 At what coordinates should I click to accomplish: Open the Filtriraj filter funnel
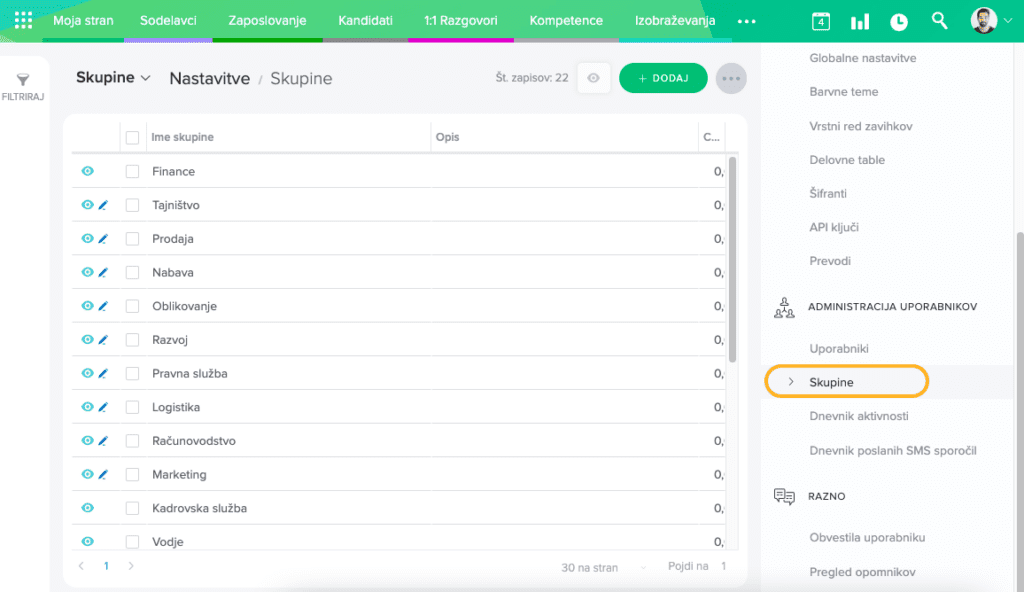pos(23,86)
